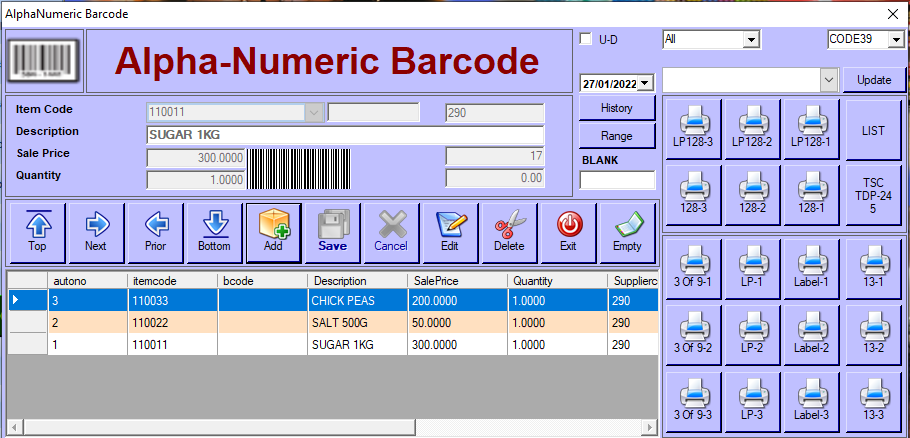Screen dimensions: 910x438
Task: Expand the All filter dropdown
Action: pos(749,39)
